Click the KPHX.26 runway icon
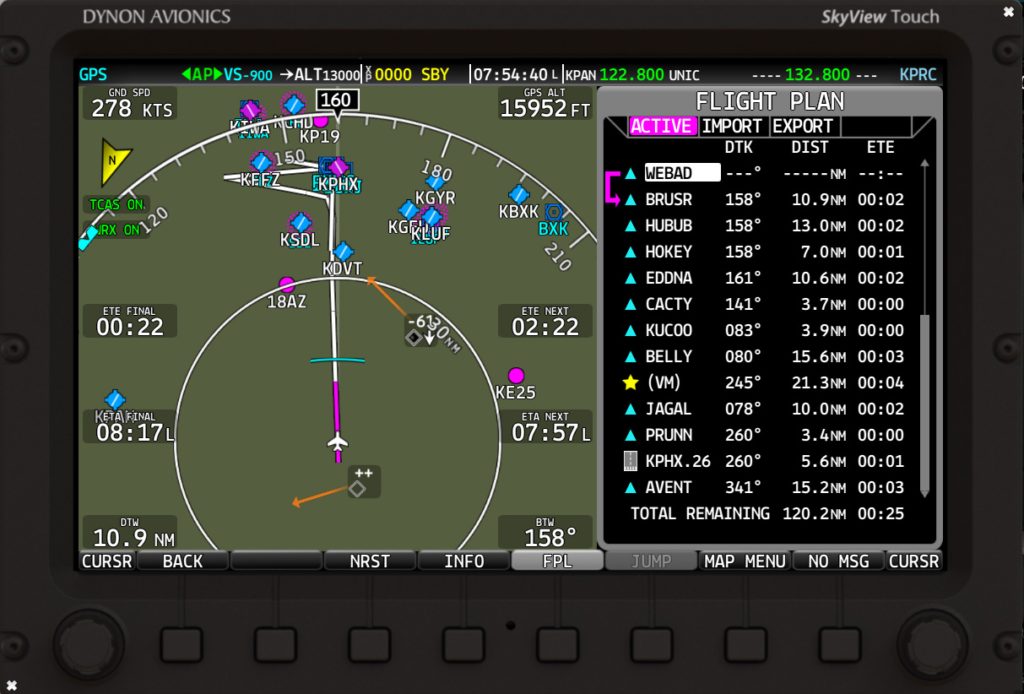Screen dimensions: 1024x694 630,461
